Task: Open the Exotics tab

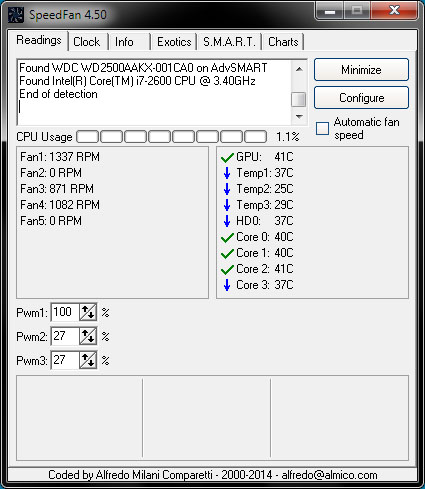Action: [174, 42]
